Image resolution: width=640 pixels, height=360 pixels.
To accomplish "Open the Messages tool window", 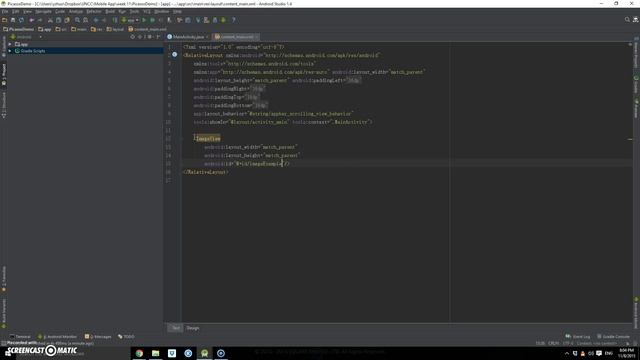I will (x=98, y=337).
